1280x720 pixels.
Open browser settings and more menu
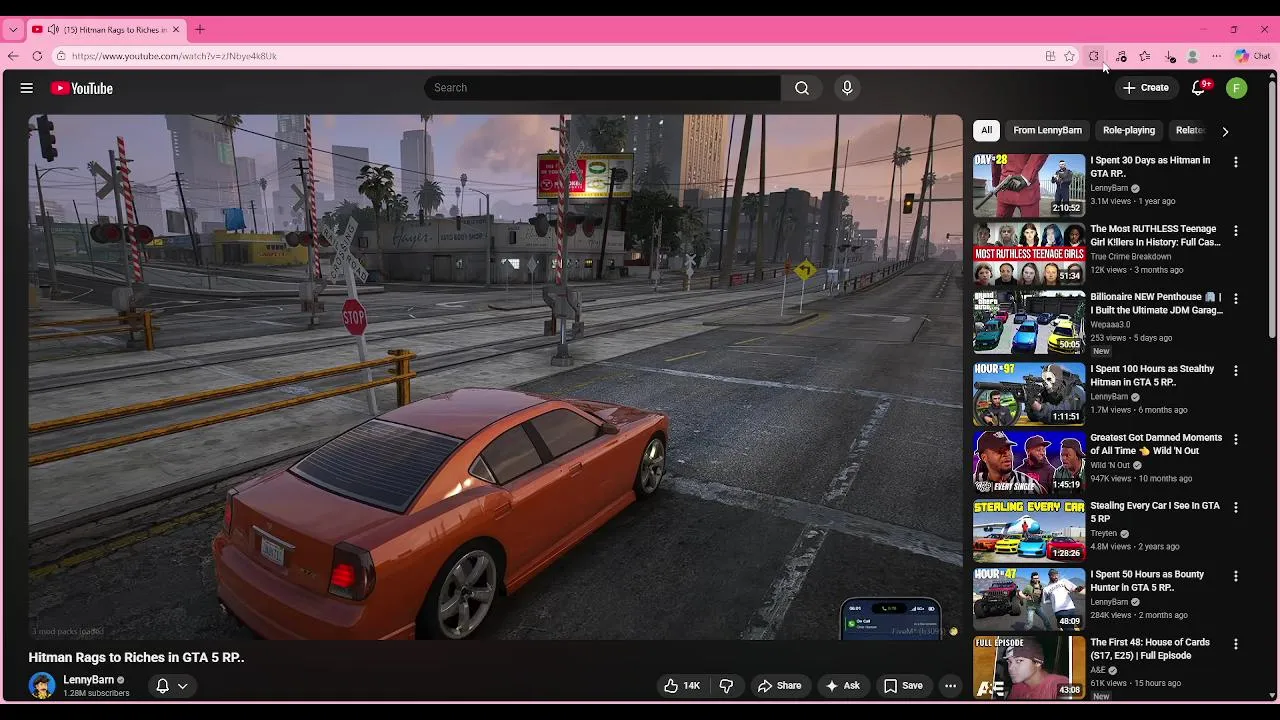pos(1216,56)
